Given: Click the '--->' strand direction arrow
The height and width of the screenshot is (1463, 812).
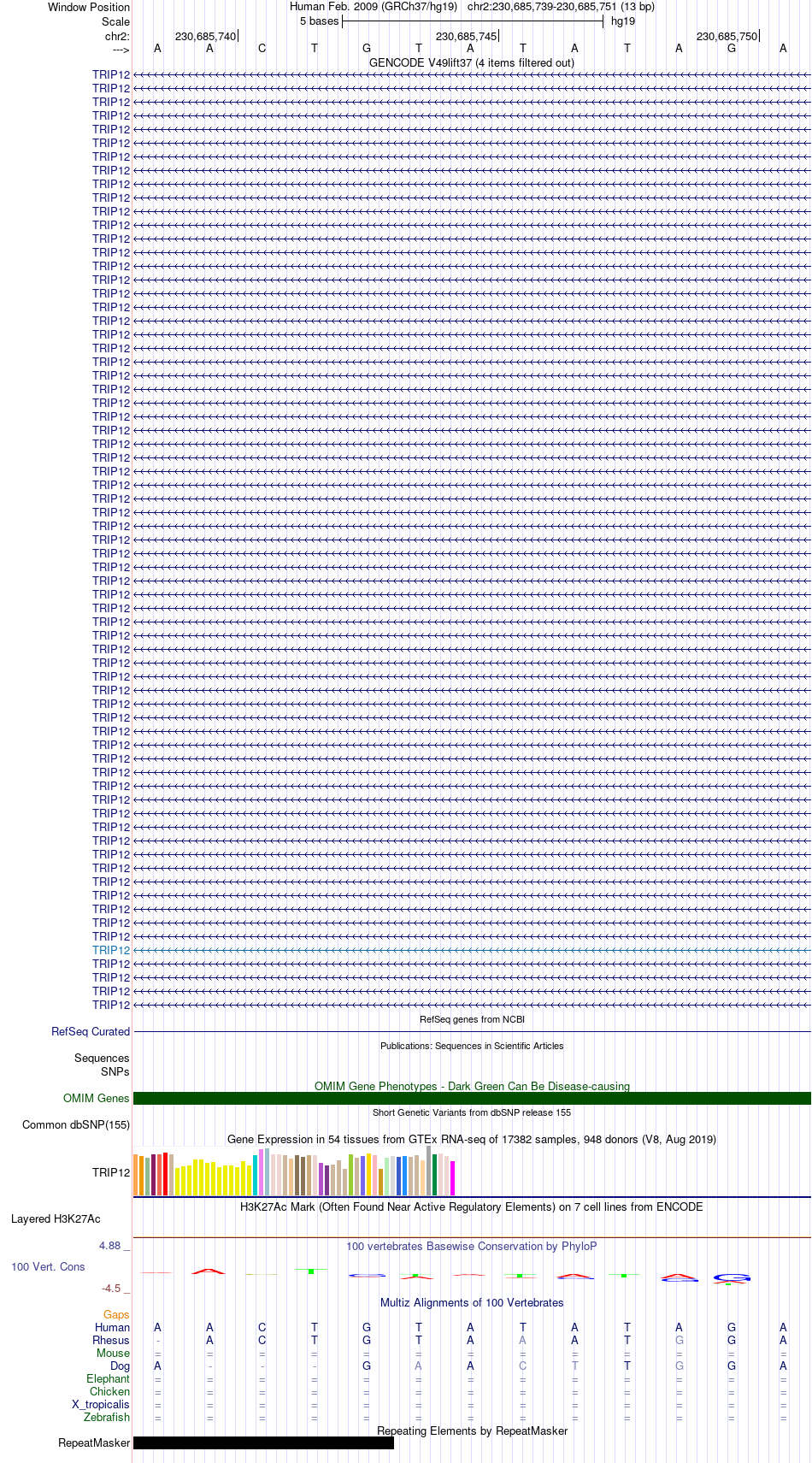Looking at the screenshot, I should click(121, 50).
